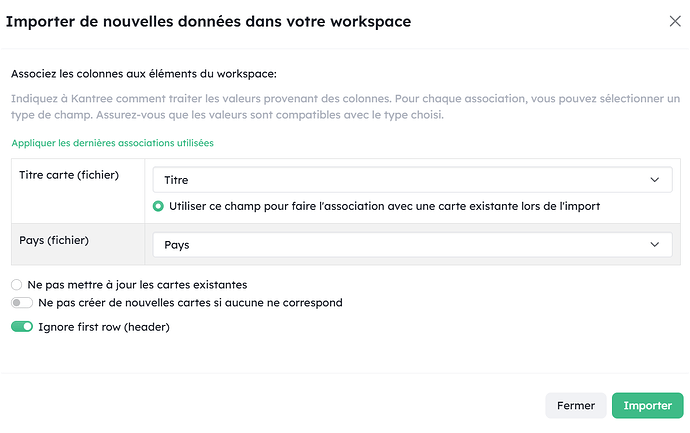Select the 'Utiliser ce champ' association radio button
Image resolution: width=690 pixels, height=433 pixels.
[159, 206]
